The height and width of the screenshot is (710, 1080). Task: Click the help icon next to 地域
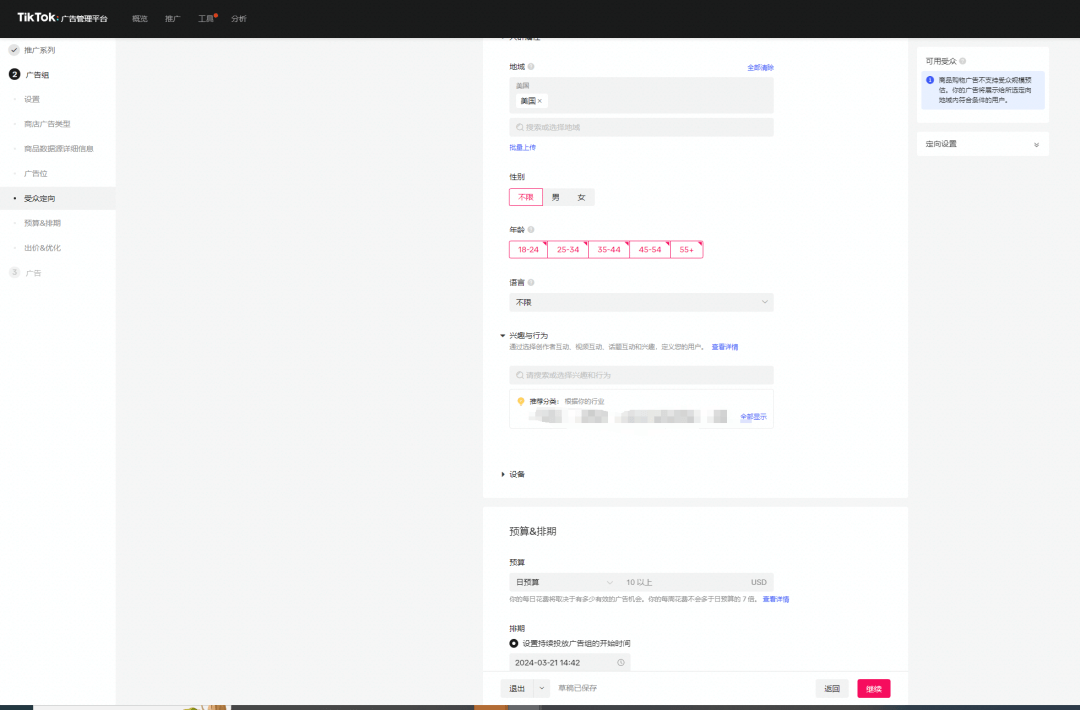coord(531,67)
